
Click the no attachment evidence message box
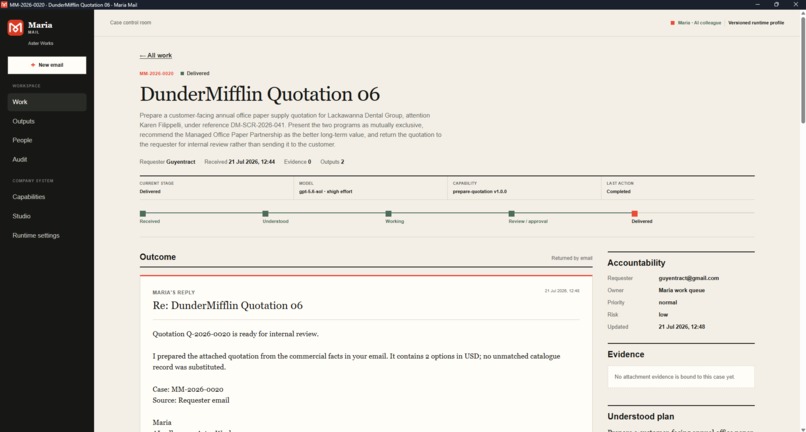681,377
